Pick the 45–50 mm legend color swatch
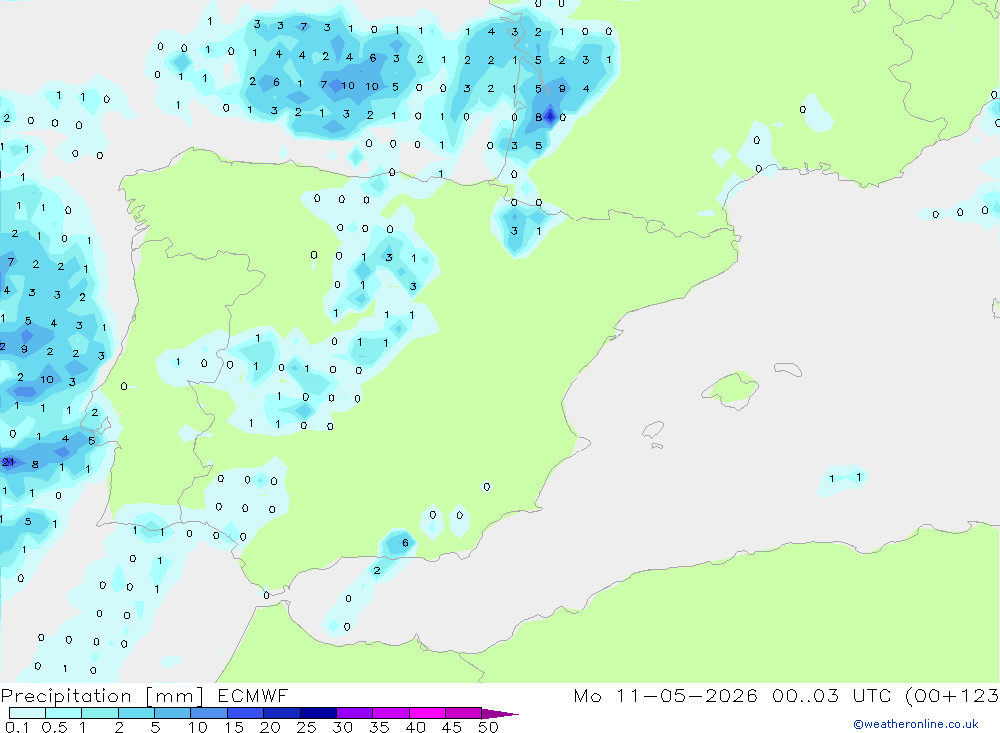 (x=464, y=713)
